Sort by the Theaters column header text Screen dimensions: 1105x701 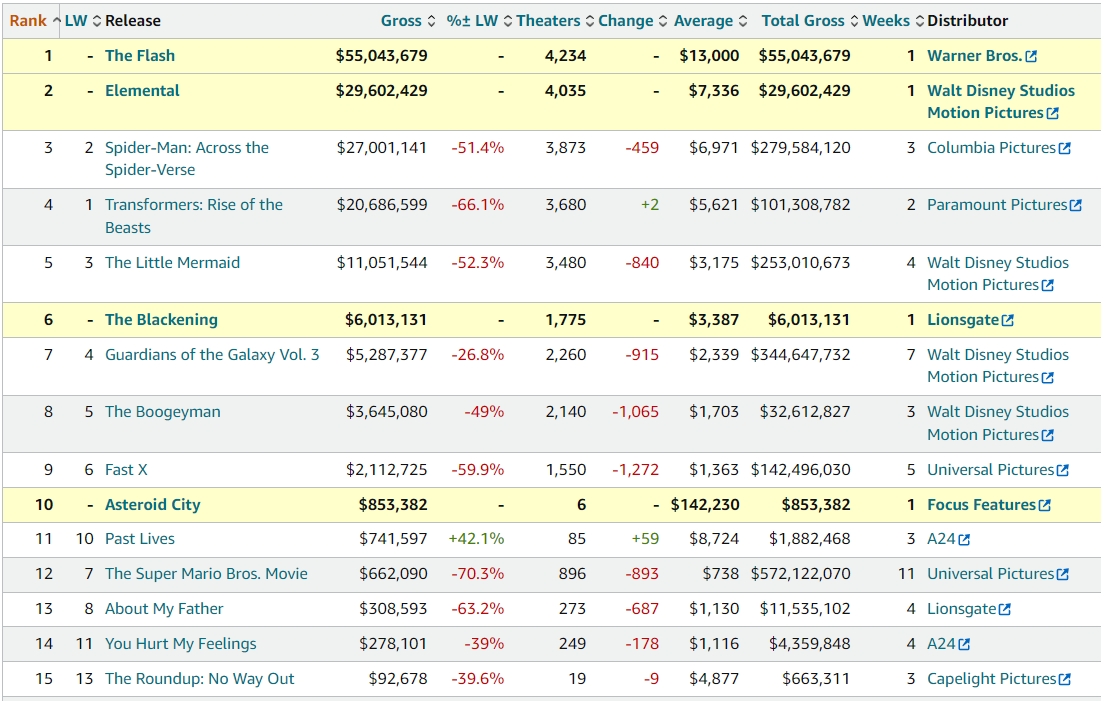tap(548, 21)
